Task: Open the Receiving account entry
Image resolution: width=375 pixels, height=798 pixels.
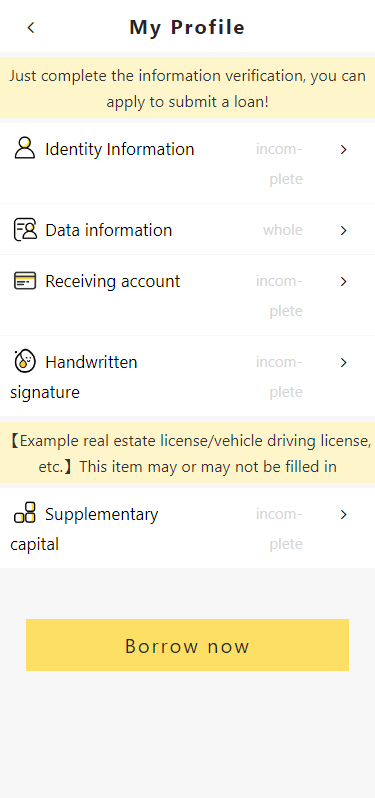Action: click(x=187, y=295)
